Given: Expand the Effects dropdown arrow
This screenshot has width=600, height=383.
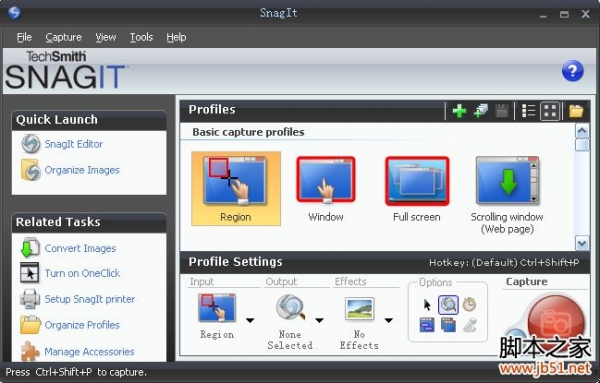Looking at the screenshot, I should click(389, 320).
